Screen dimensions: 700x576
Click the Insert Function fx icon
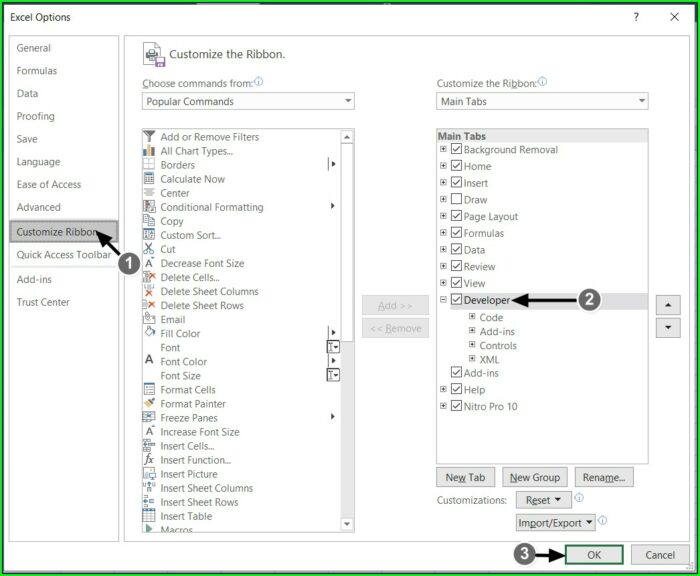149,459
